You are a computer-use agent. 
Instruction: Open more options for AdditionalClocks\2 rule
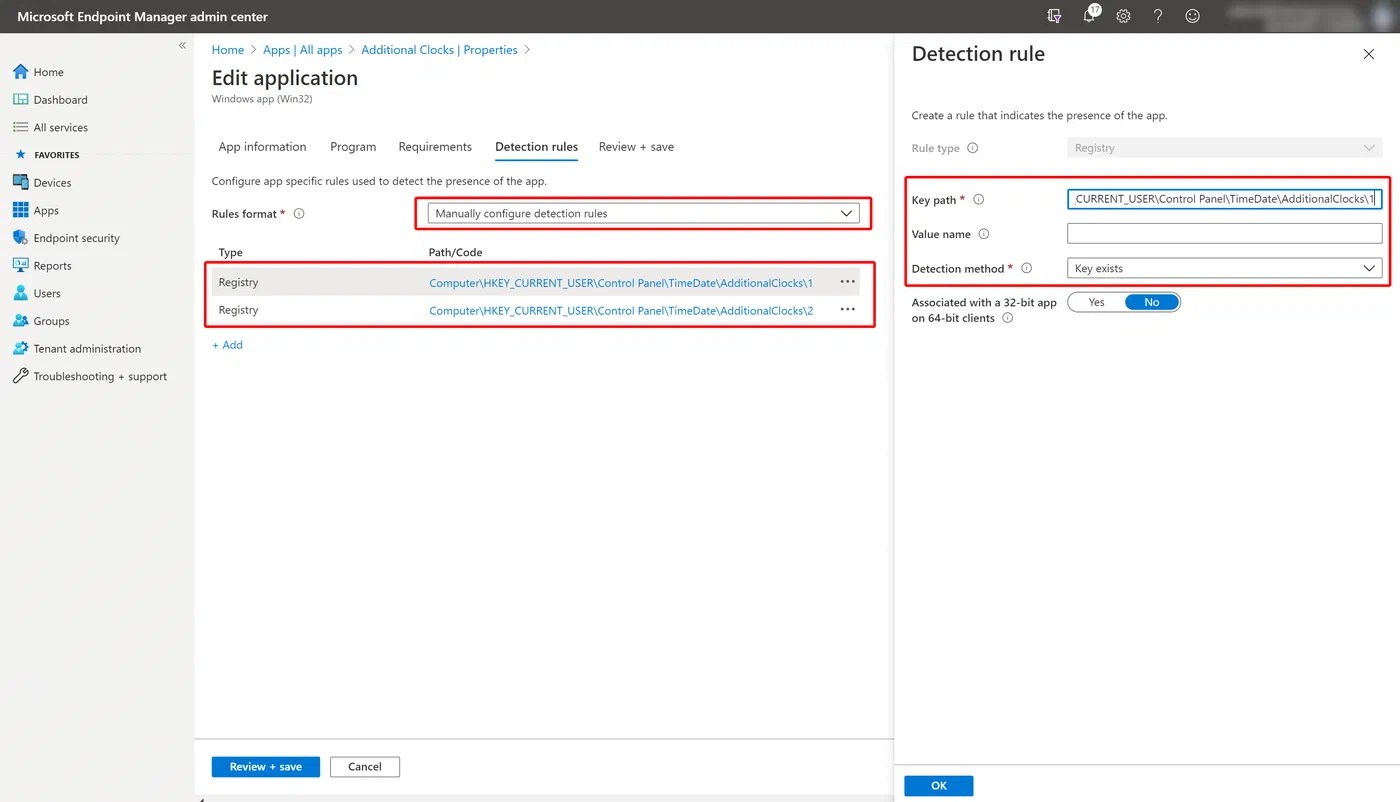(x=848, y=310)
